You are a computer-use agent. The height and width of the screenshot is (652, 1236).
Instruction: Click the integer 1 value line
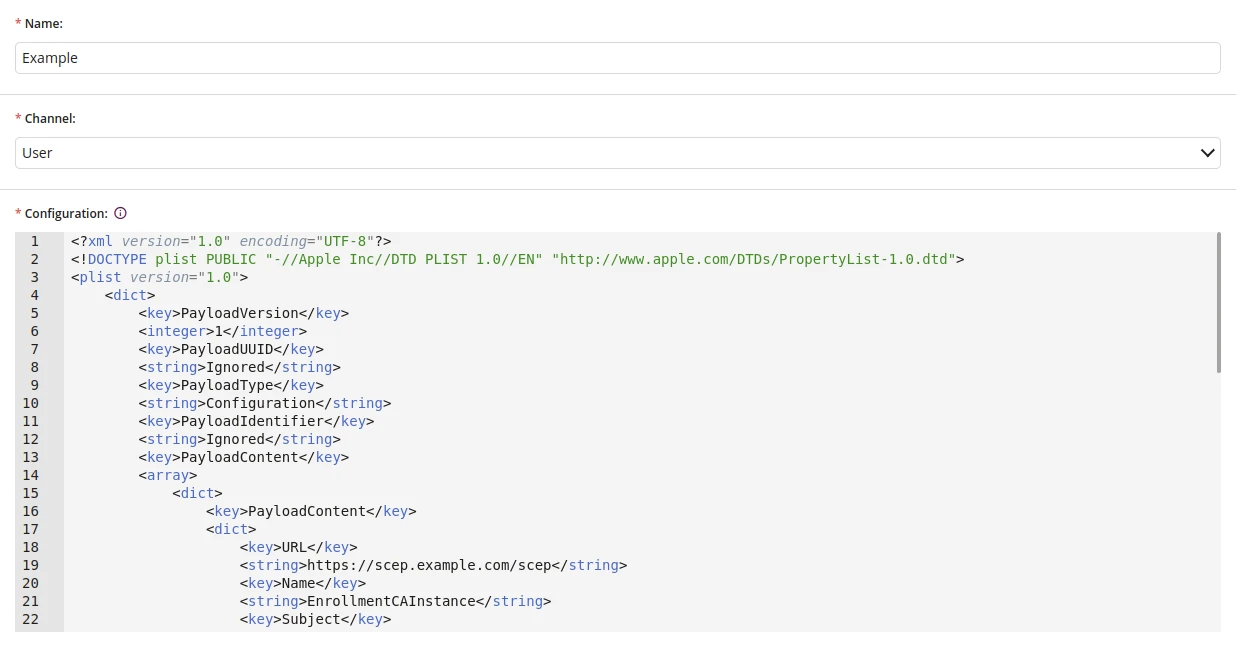223,331
